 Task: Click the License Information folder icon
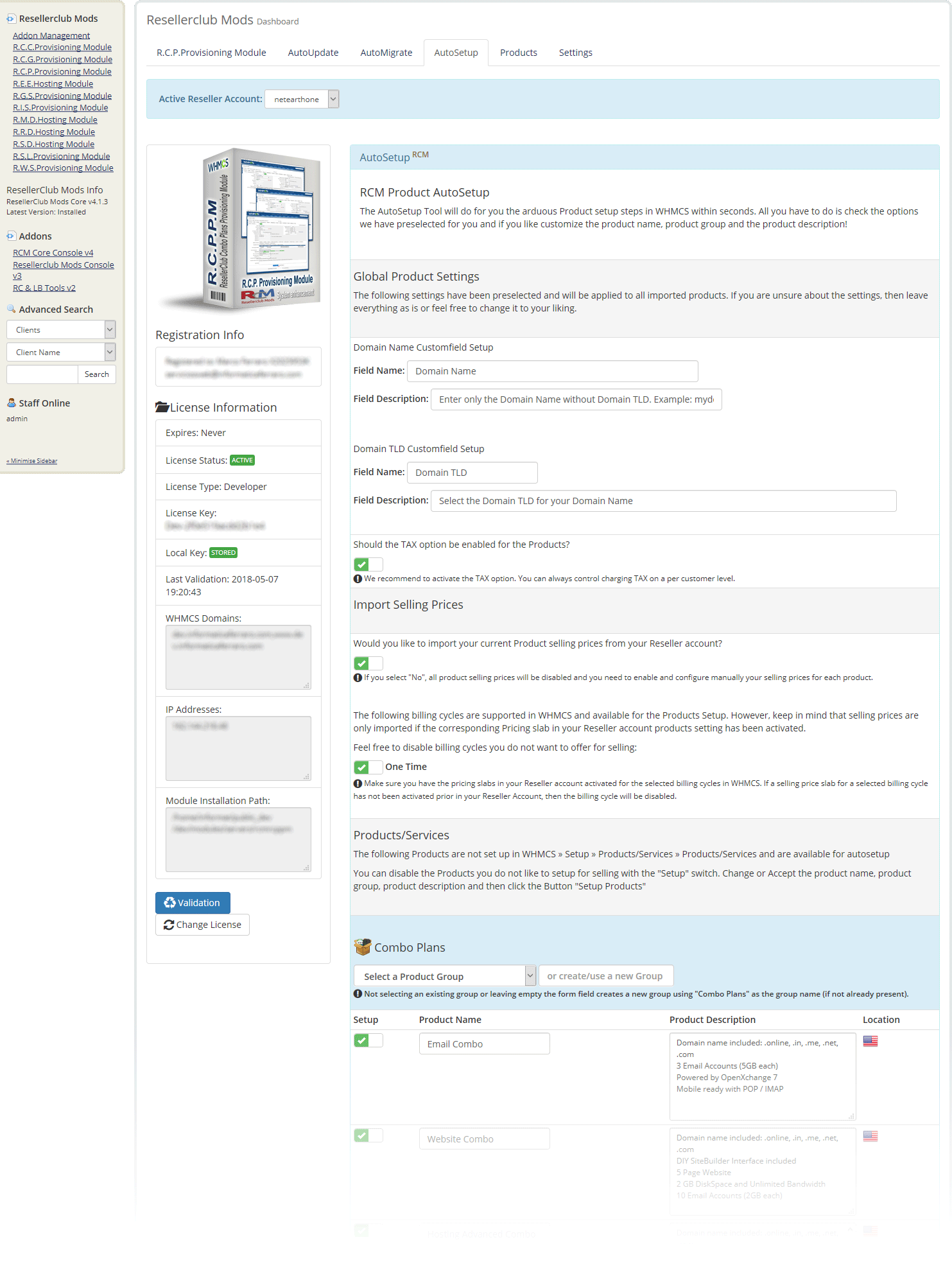[162, 407]
